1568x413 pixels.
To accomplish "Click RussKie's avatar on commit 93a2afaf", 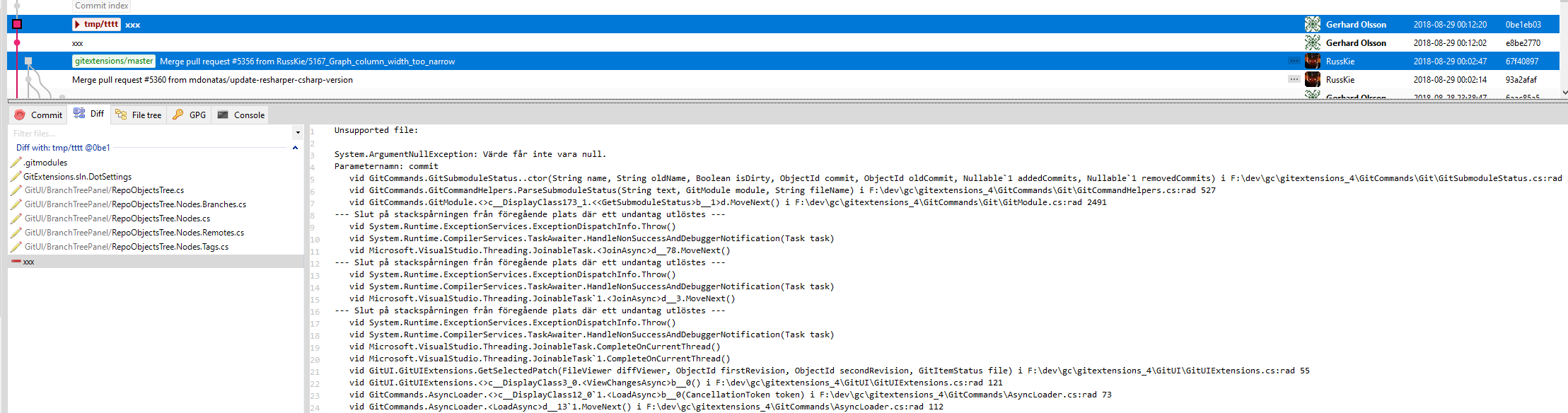I will pyautogui.click(x=1313, y=79).
